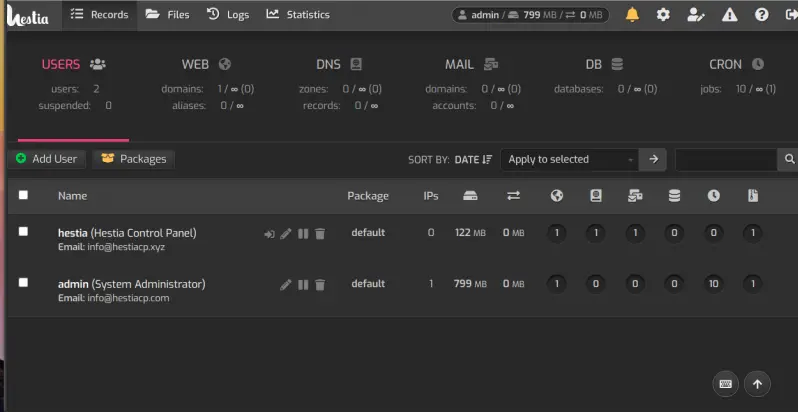798x412 pixels.
Task: Delete the hestia user trash icon
Action: pyautogui.click(x=320, y=233)
